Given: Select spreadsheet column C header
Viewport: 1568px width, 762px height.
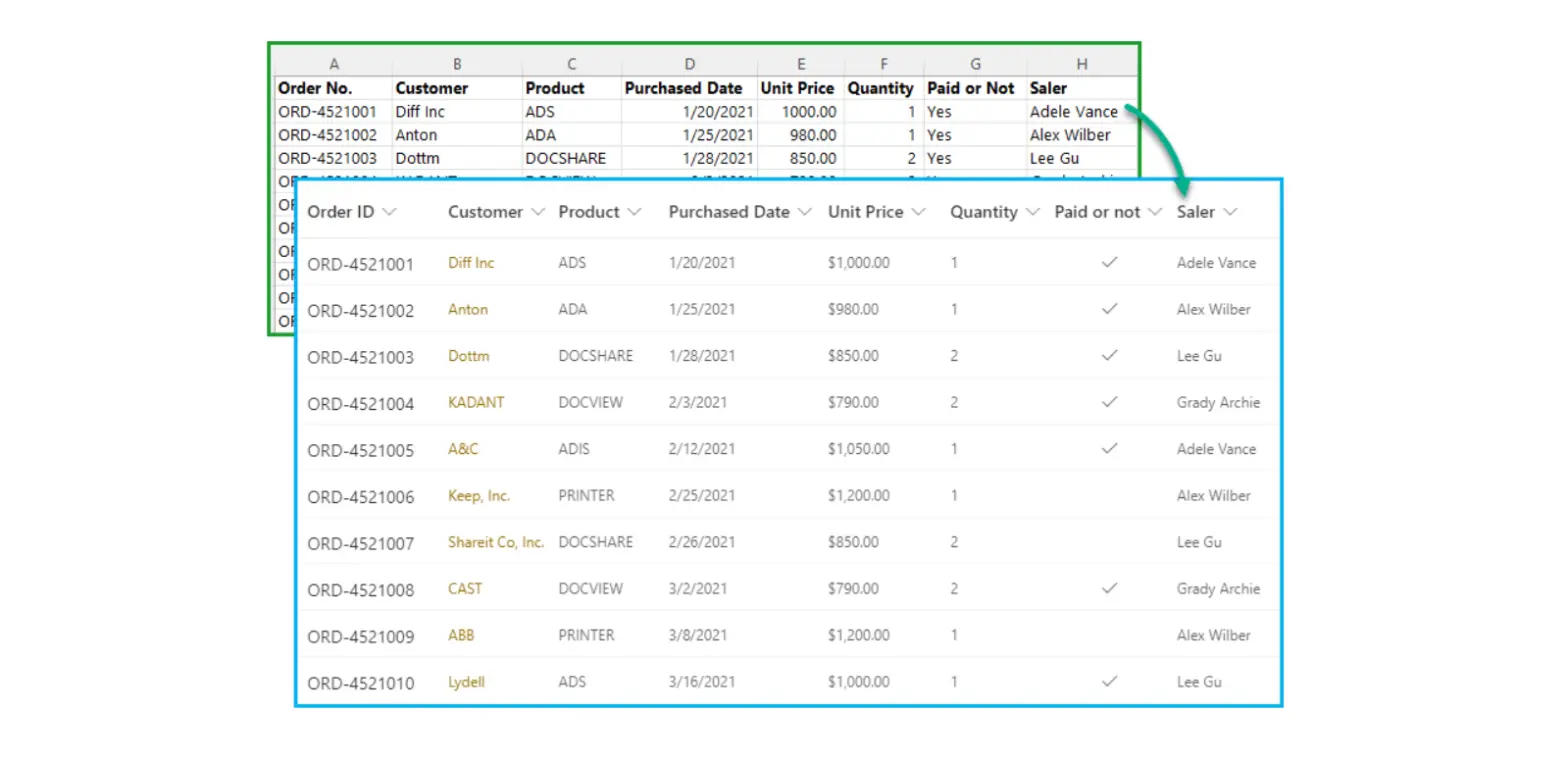Looking at the screenshot, I should tap(571, 64).
